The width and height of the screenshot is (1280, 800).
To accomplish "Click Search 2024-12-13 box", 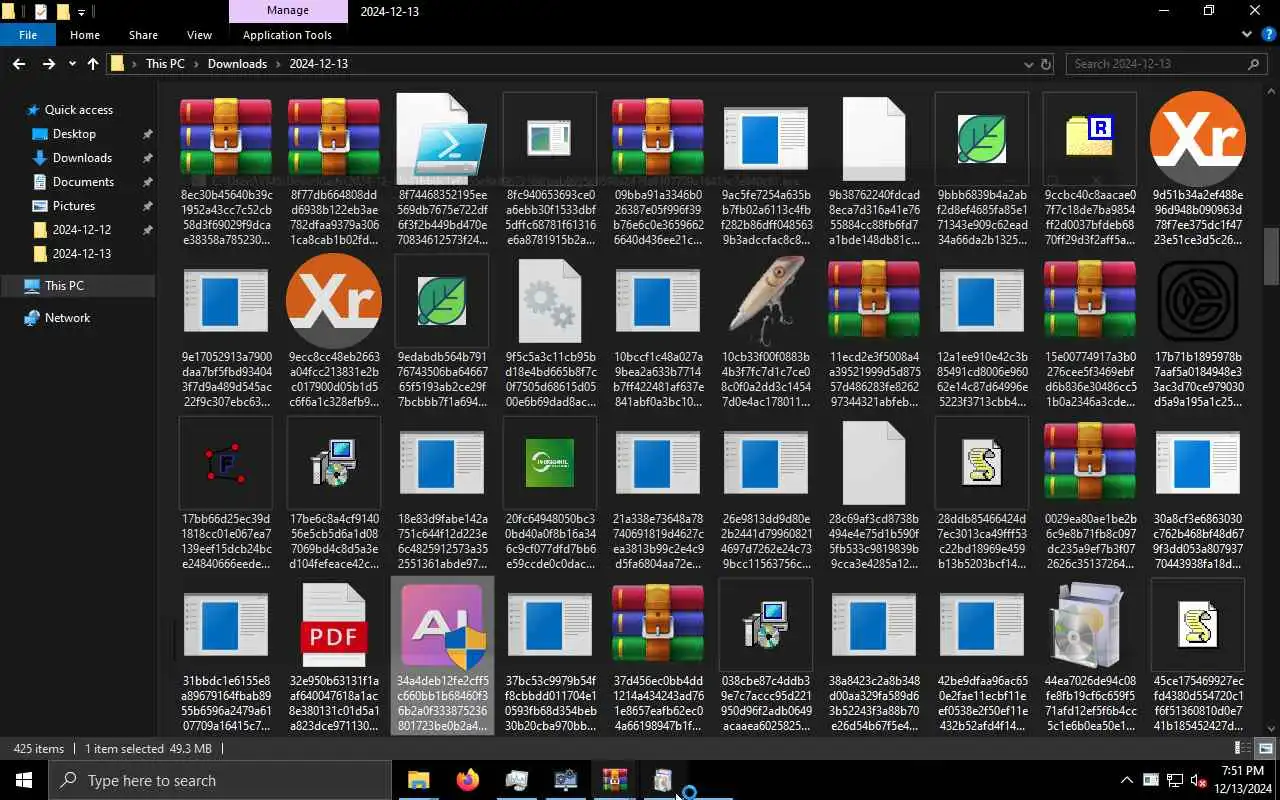I will tap(1166, 64).
